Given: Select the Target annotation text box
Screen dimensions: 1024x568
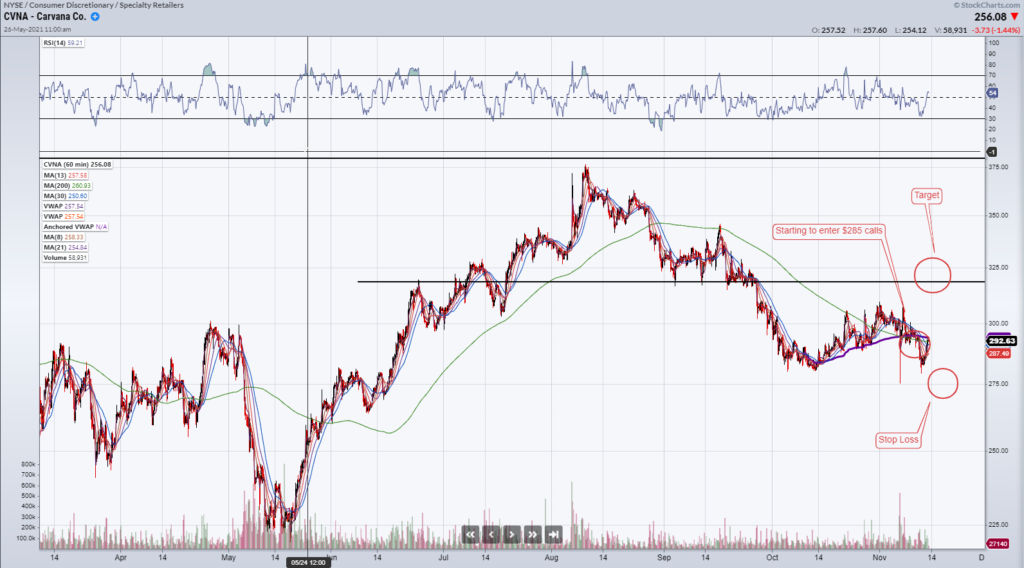Looking at the screenshot, I should (x=927, y=195).
